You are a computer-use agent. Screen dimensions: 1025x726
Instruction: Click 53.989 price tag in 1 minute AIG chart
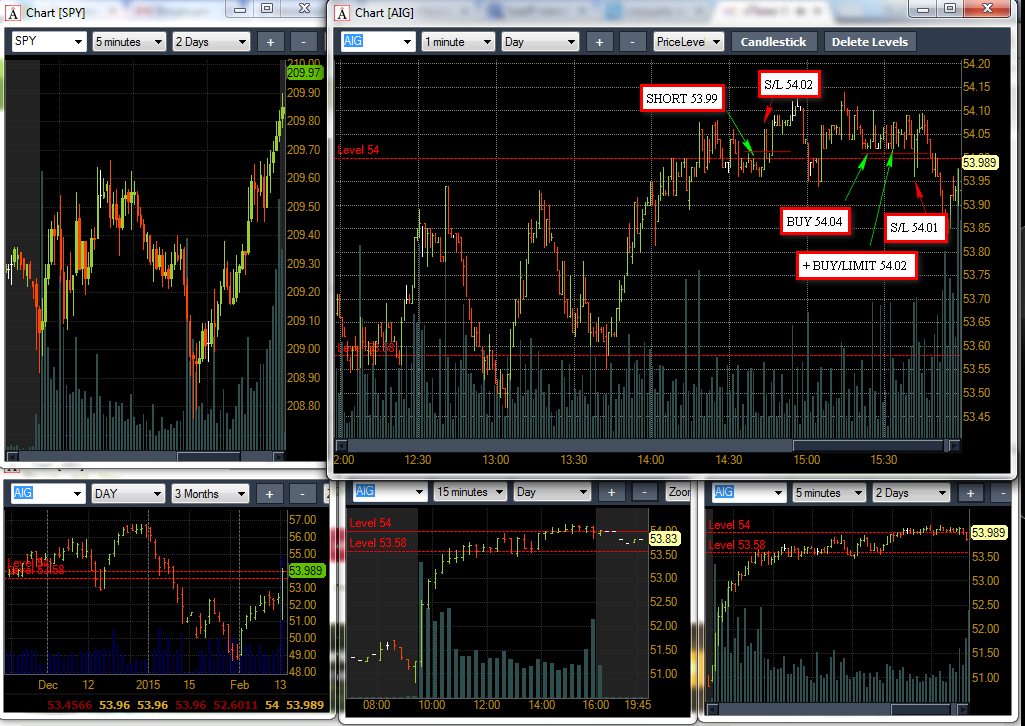coord(980,163)
